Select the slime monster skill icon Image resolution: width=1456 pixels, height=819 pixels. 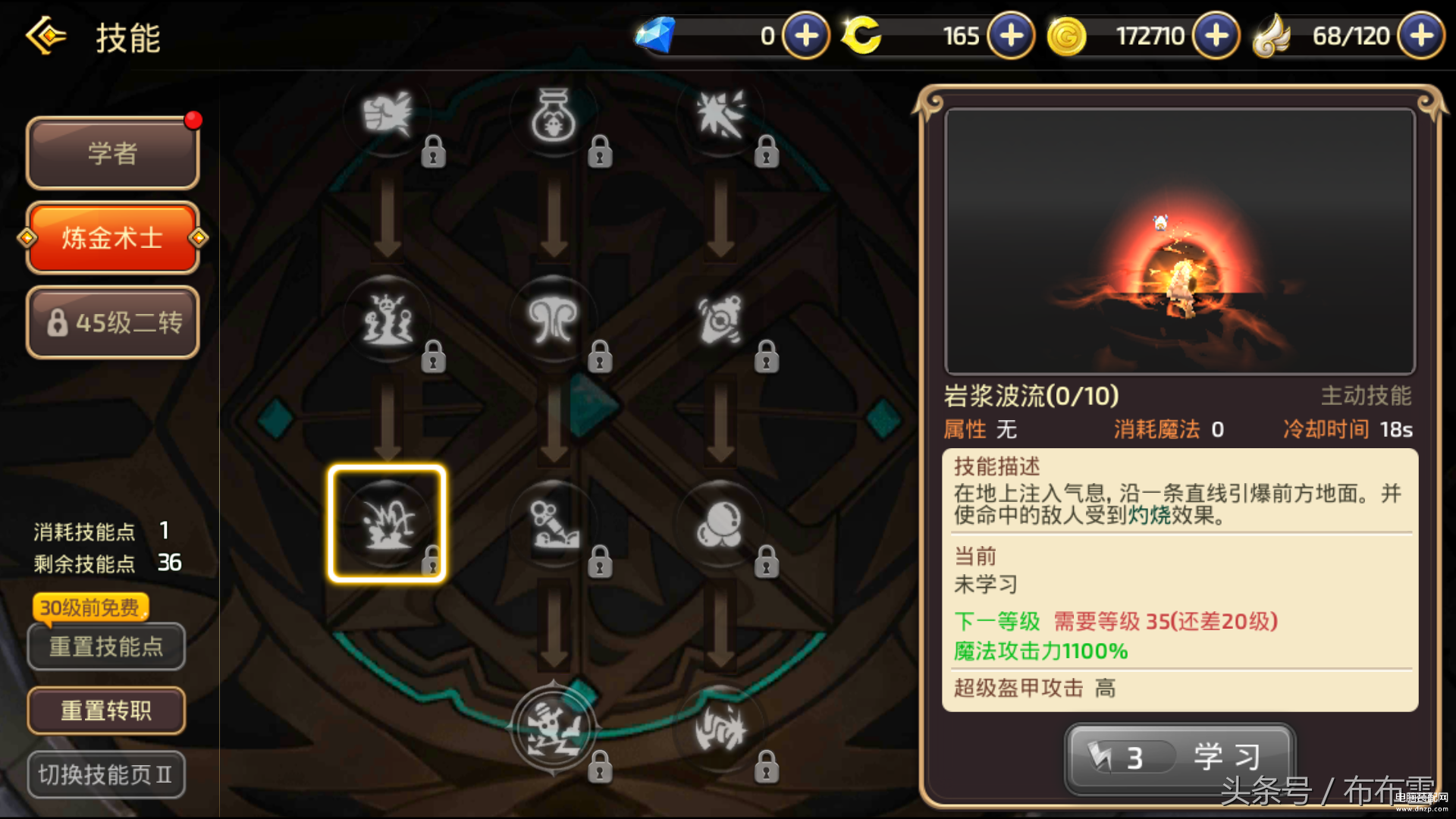(387, 320)
